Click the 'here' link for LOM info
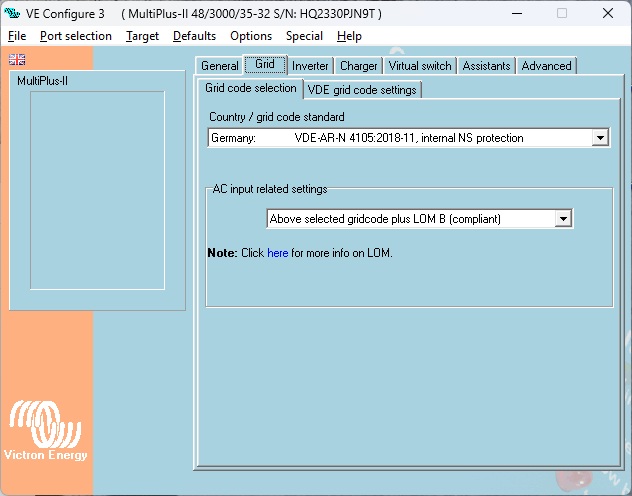 [x=278, y=253]
